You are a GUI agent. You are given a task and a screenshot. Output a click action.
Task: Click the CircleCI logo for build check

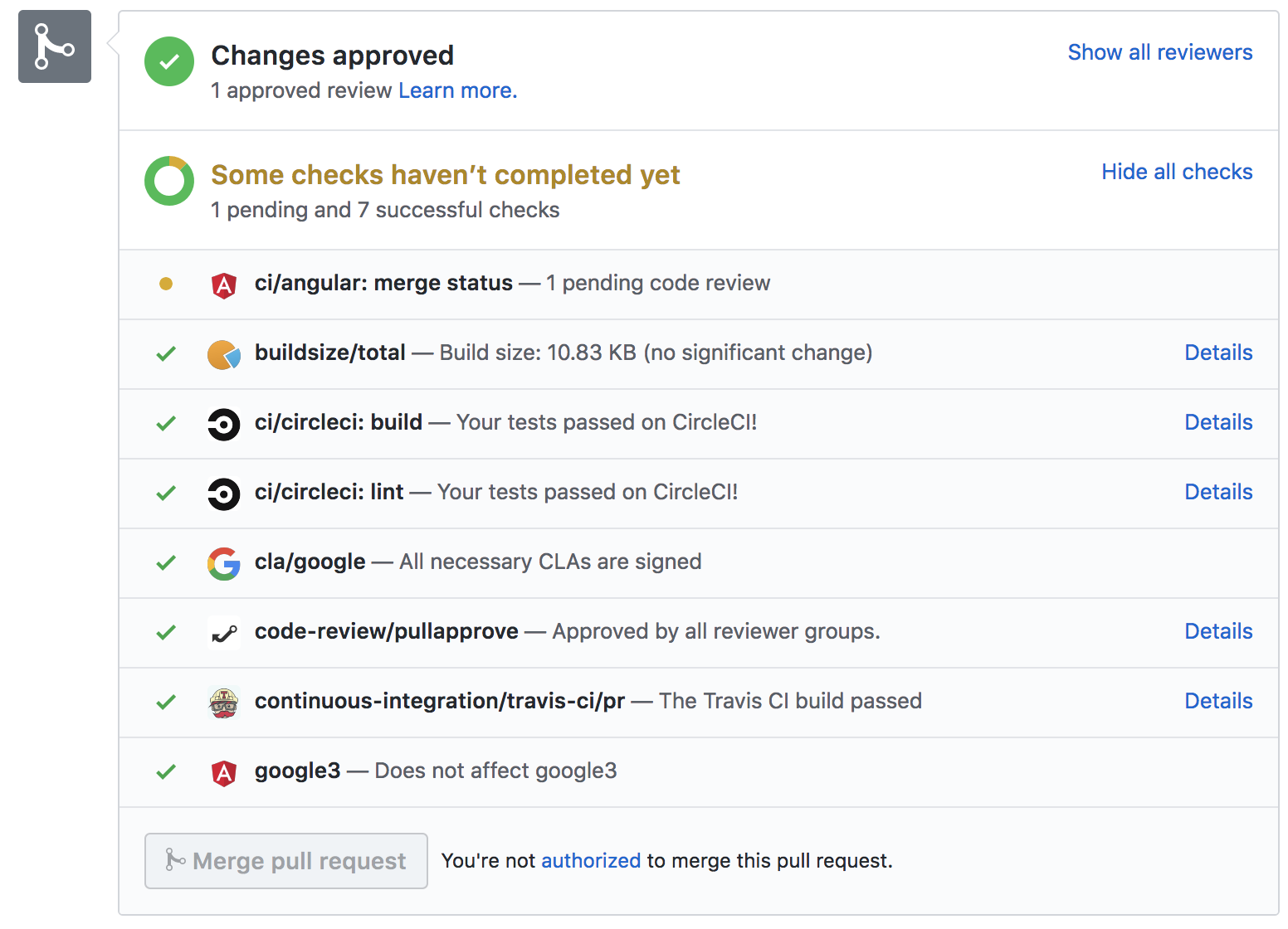pos(224,425)
